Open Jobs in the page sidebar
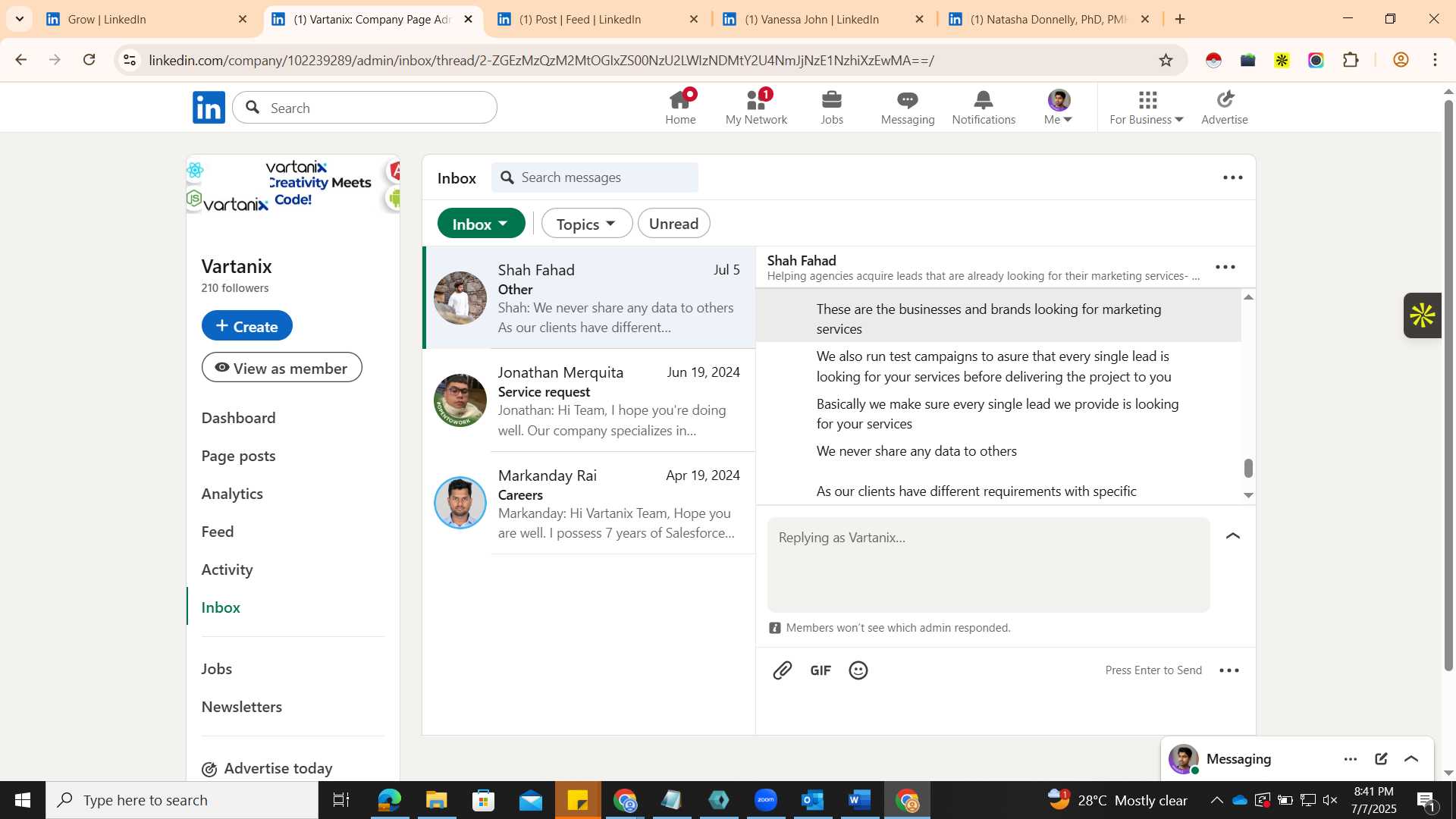1456x819 pixels. [x=216, y=669]
